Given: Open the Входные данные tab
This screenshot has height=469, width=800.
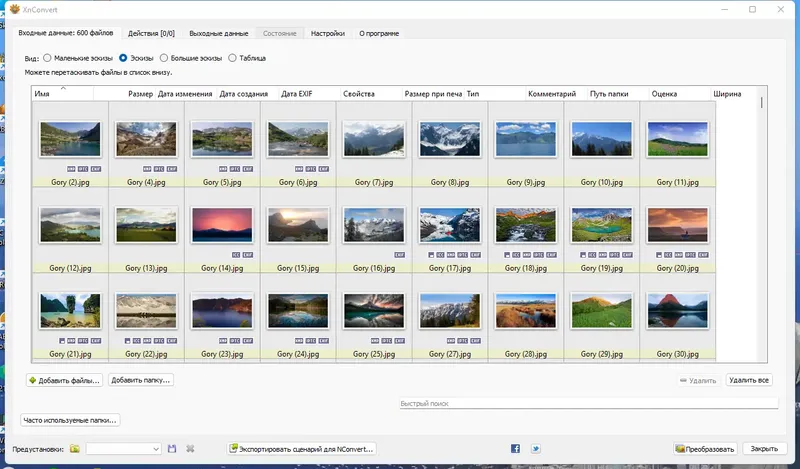Looking at the screenshot, I should pos(66,33).
